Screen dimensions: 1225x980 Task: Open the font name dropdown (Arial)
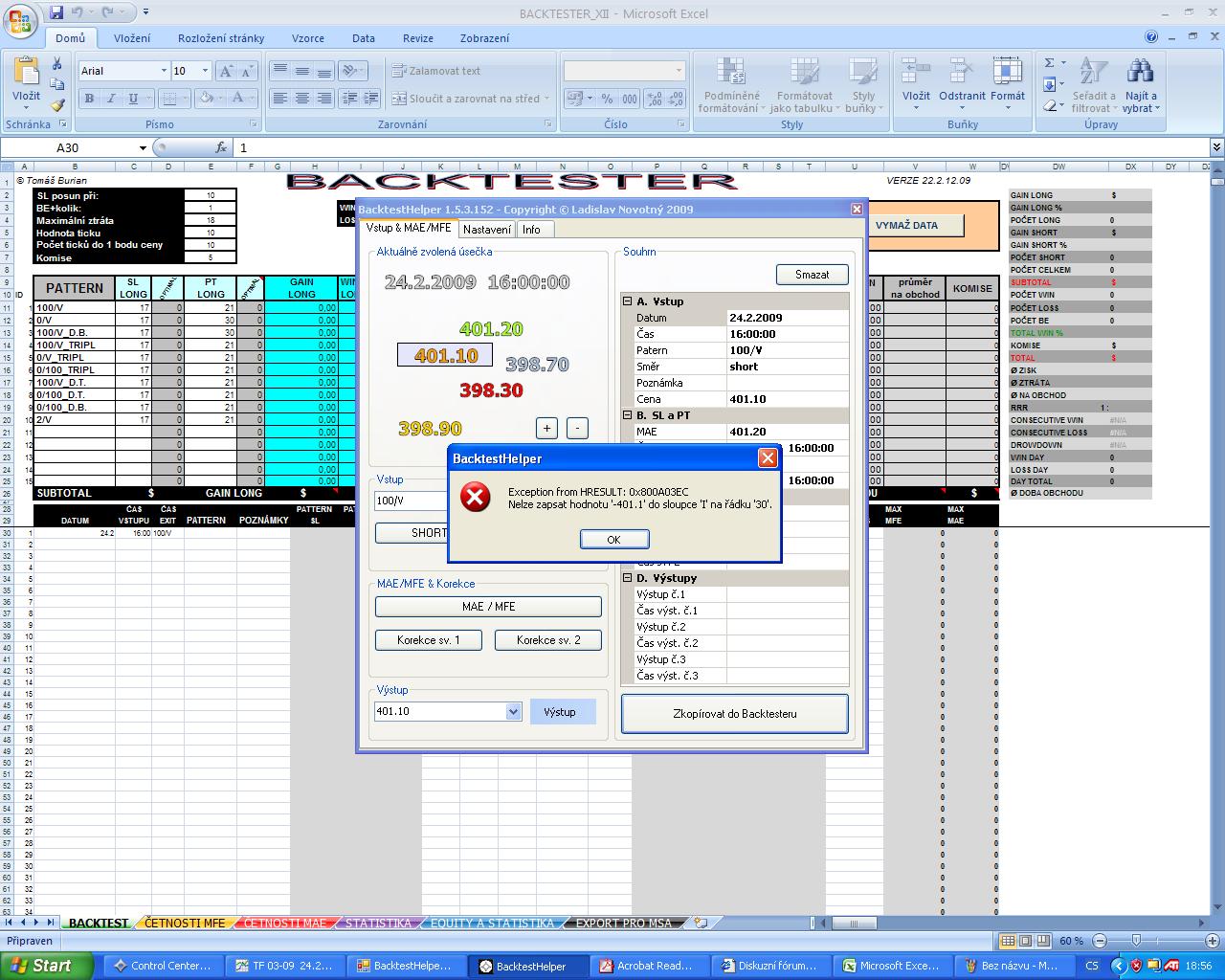click(163, 71)
